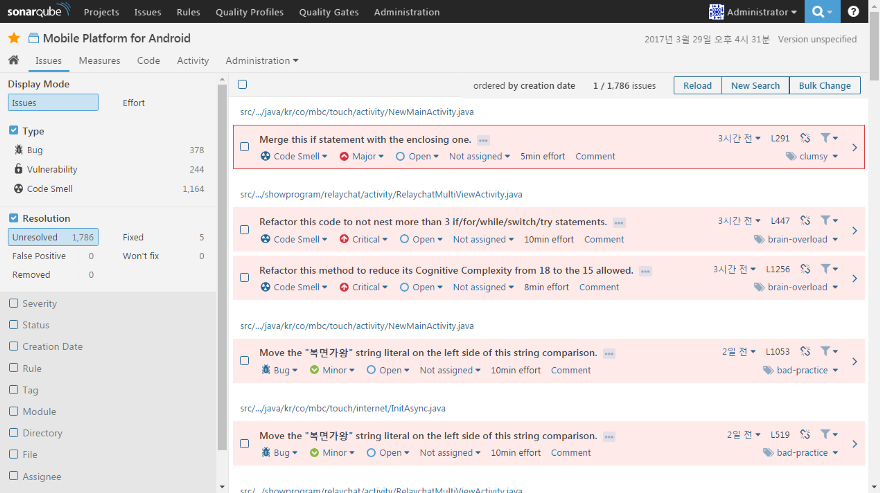The width and height of the screenshot is (880, 493).
Task: Check the L1053 string literal issue
Action: [x=245, y=360]
